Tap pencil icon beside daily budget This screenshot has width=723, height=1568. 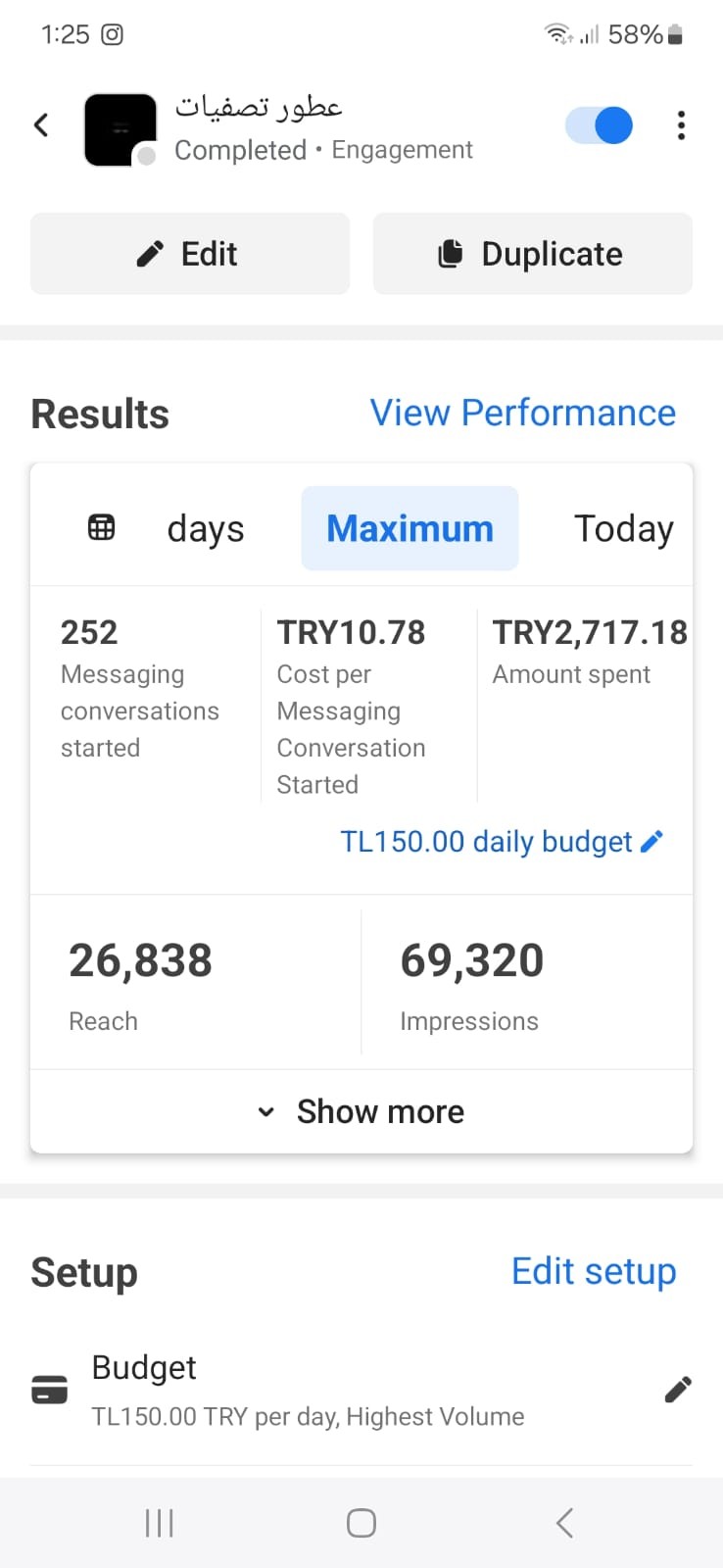(x=651, y=841)
